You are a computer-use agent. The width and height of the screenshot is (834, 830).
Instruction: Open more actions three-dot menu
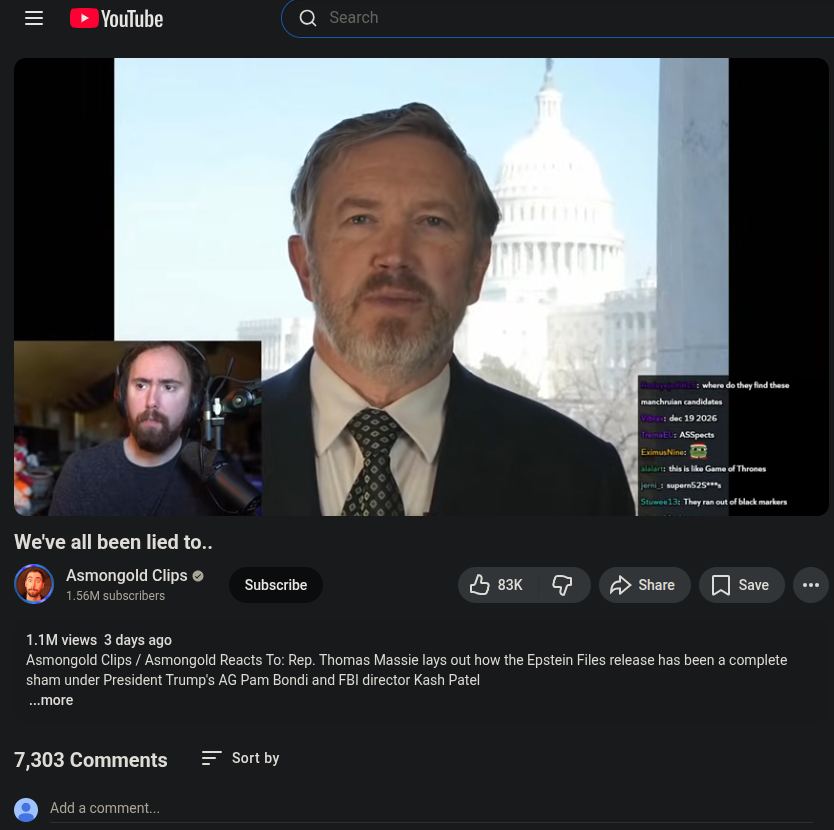coord(811,585)
